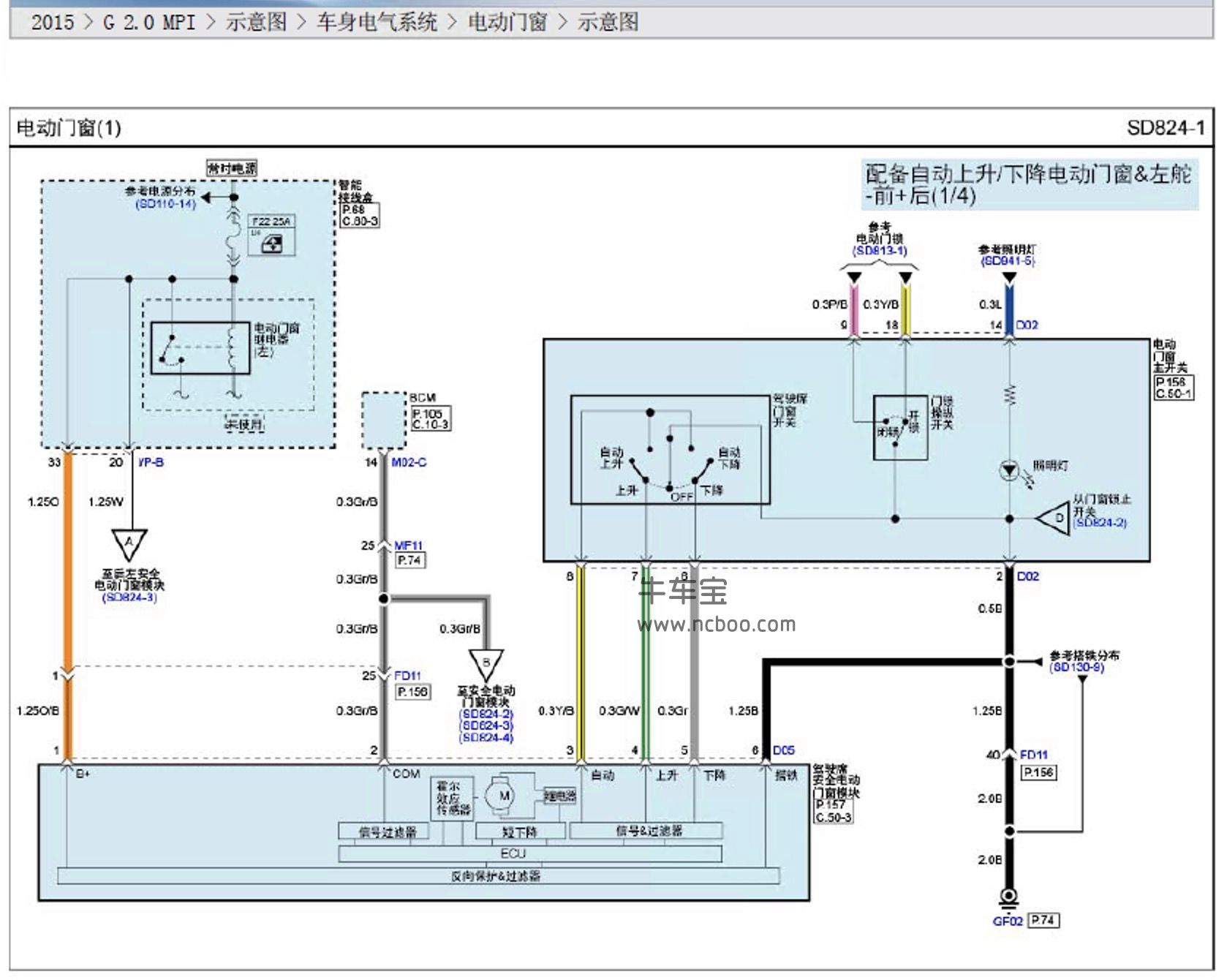Open connector view C.50-3
1227x980 pixels.
point(833,817)
